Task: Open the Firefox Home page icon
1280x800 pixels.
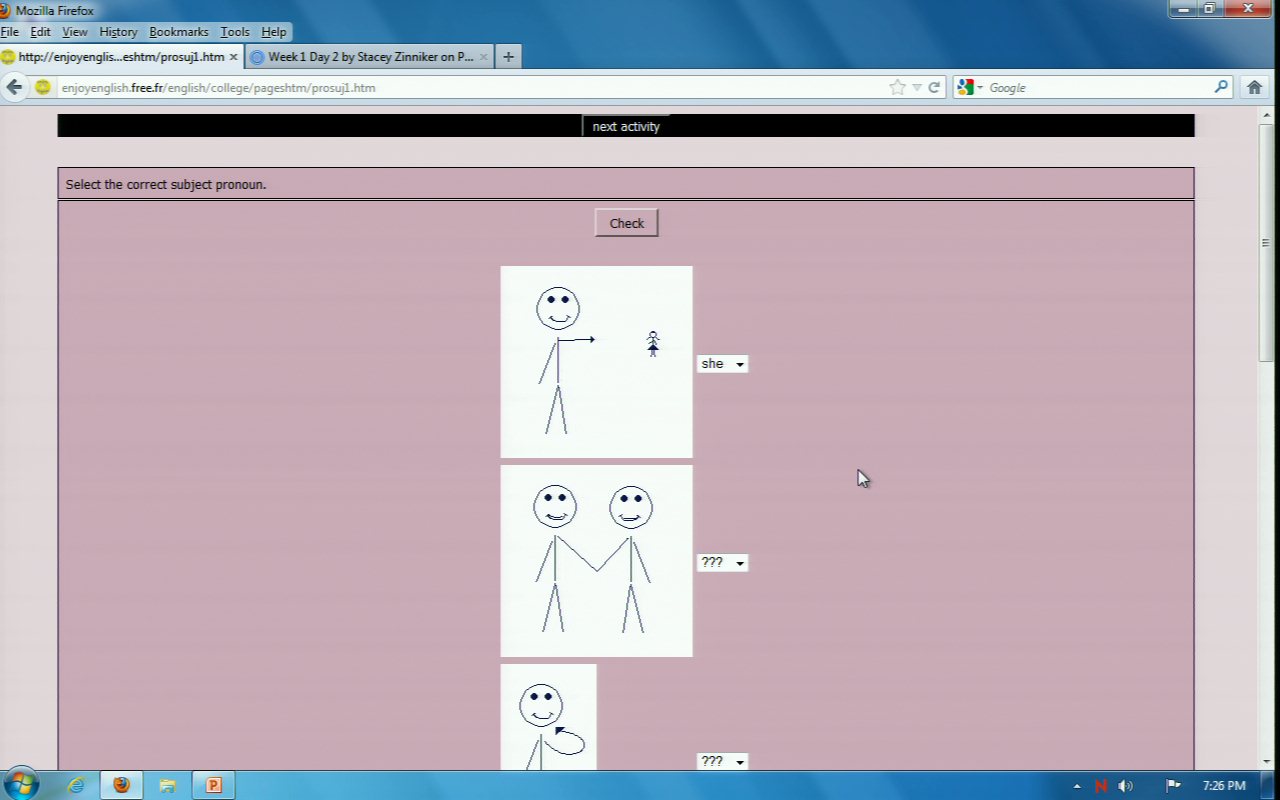Action: click(1255, 87)
